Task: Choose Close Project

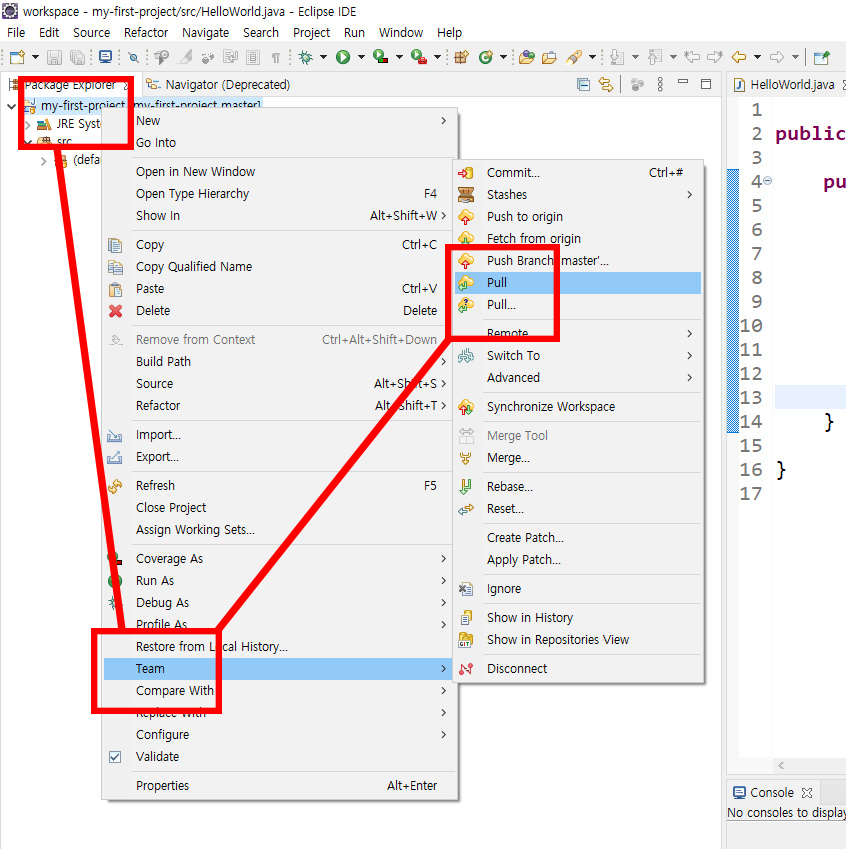Action: 279,508
